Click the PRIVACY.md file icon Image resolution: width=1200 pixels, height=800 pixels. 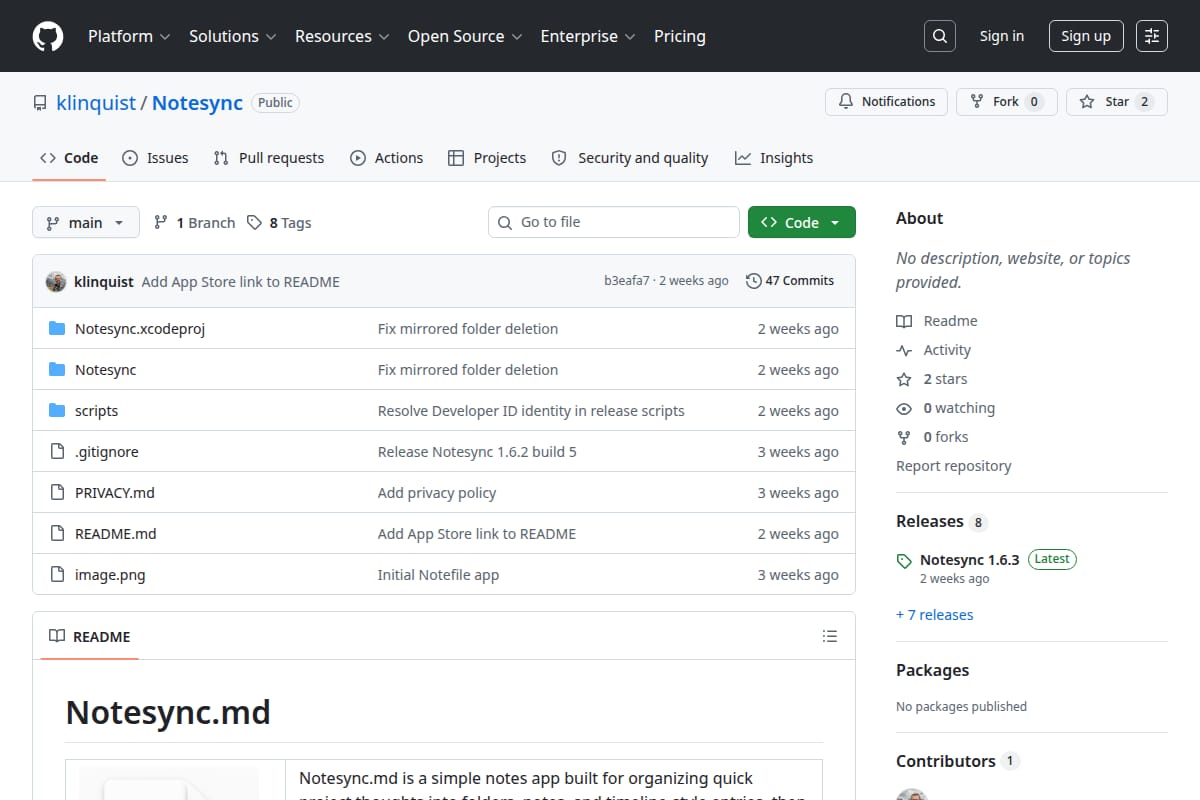click(x=57, y=493)
